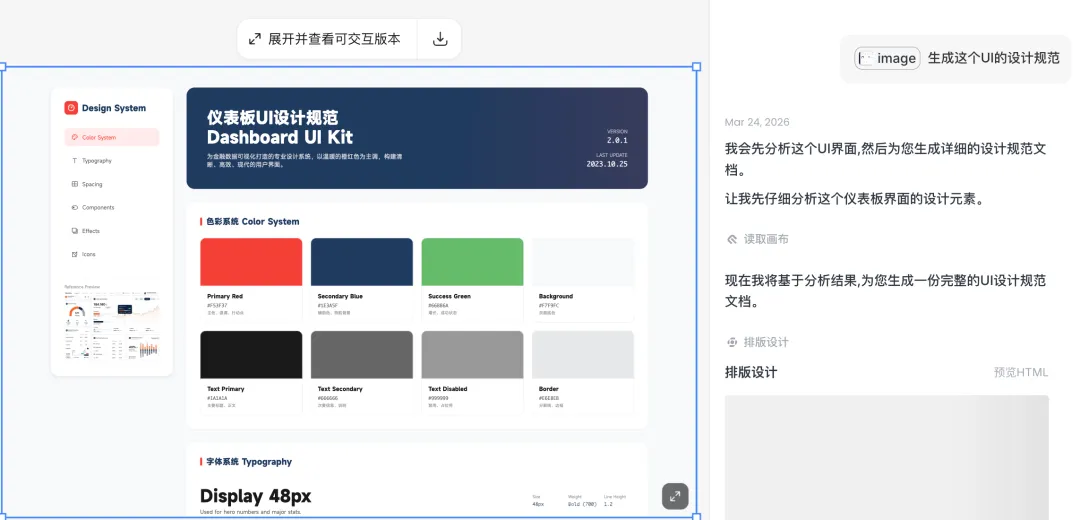Select Components sidebar item
The width and height of the screenshot is (1080, 520).
point(112,207)
